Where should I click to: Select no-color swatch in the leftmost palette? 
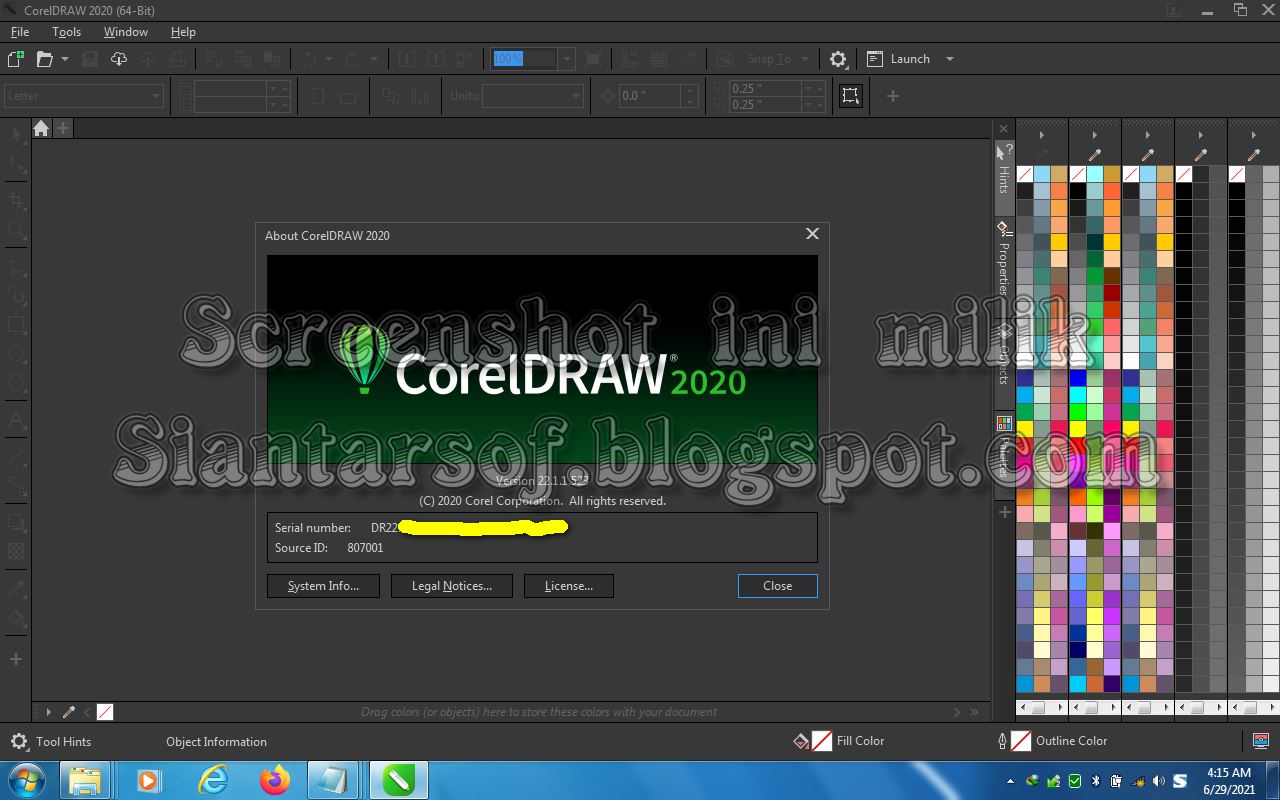[1025, 174]
